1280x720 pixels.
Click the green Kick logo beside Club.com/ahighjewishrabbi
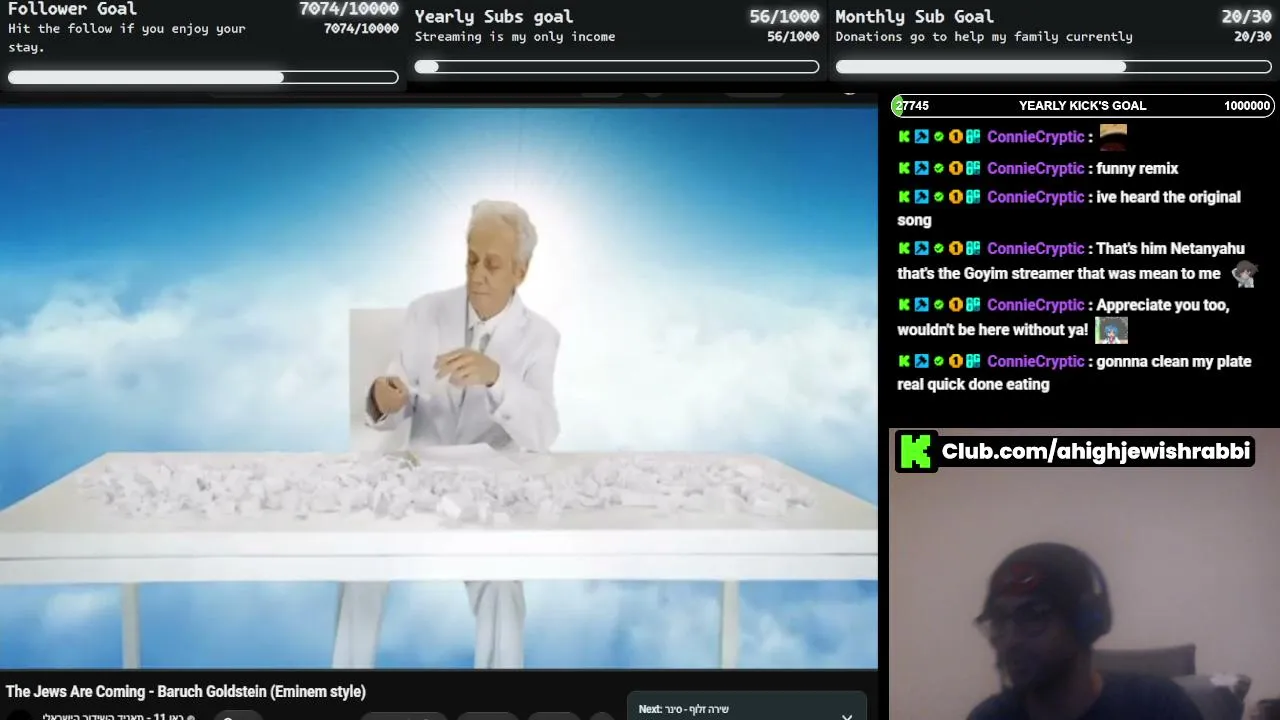916,451
